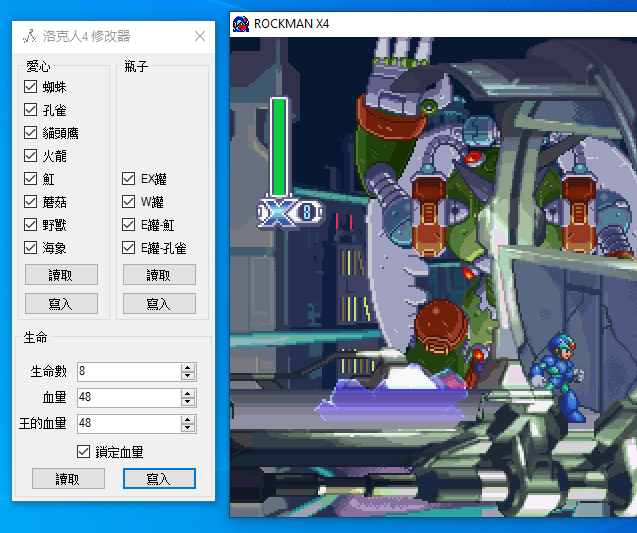The image size is (637, 533).
Task: Decrease 血量 with the down arrow
Action: point(188,402)
